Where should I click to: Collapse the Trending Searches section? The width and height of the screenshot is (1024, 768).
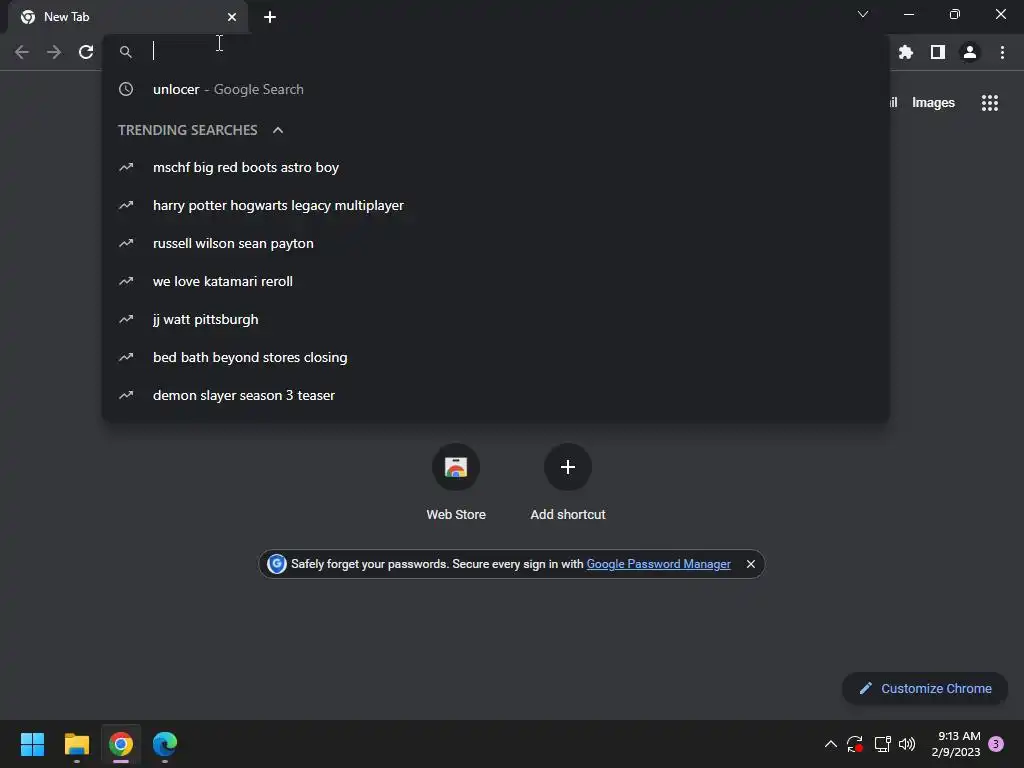click(x=278, y=130)
